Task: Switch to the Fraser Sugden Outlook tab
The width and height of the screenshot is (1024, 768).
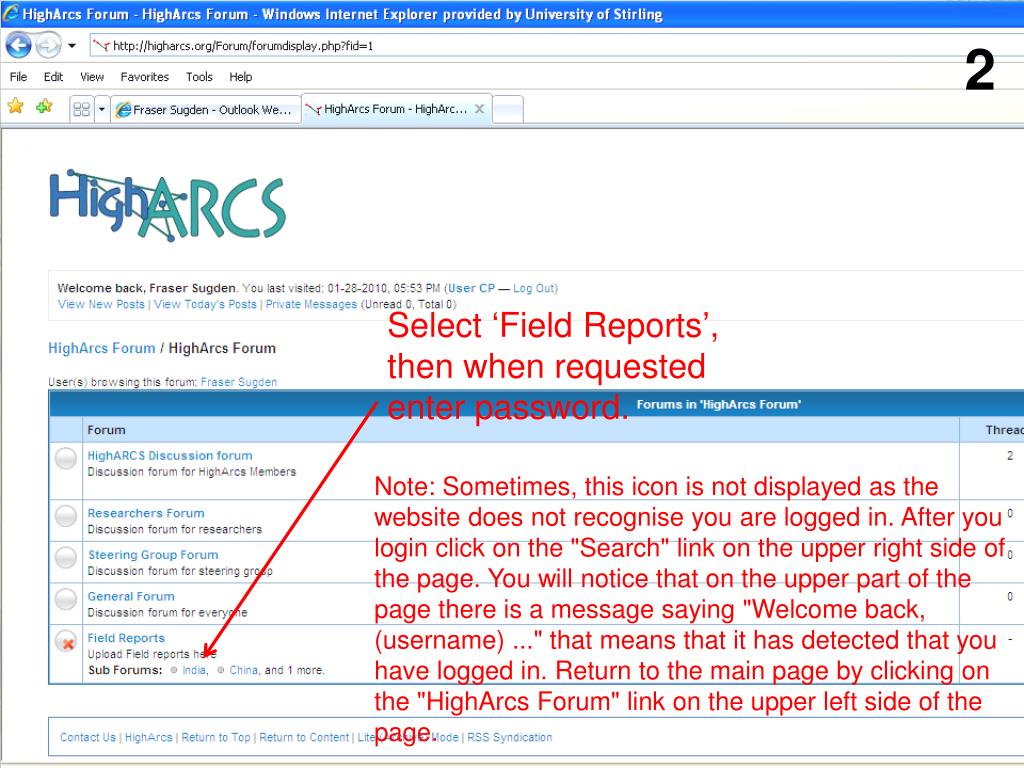Action: click(205, 110)
